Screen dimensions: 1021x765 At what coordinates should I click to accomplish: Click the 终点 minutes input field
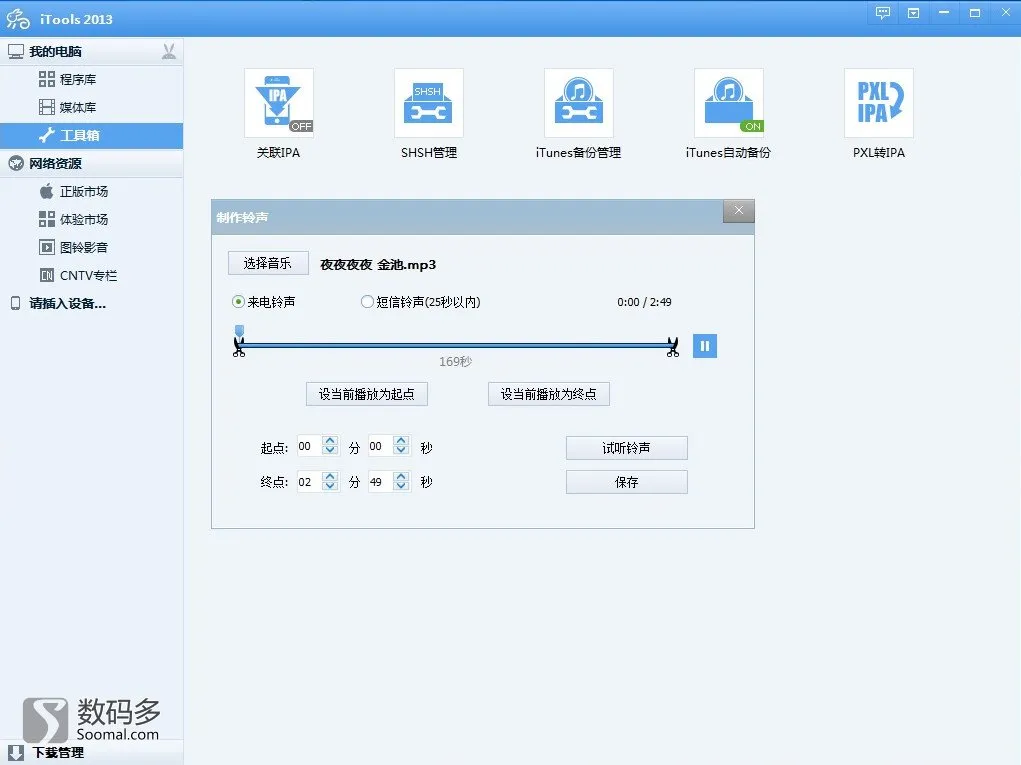310,482
